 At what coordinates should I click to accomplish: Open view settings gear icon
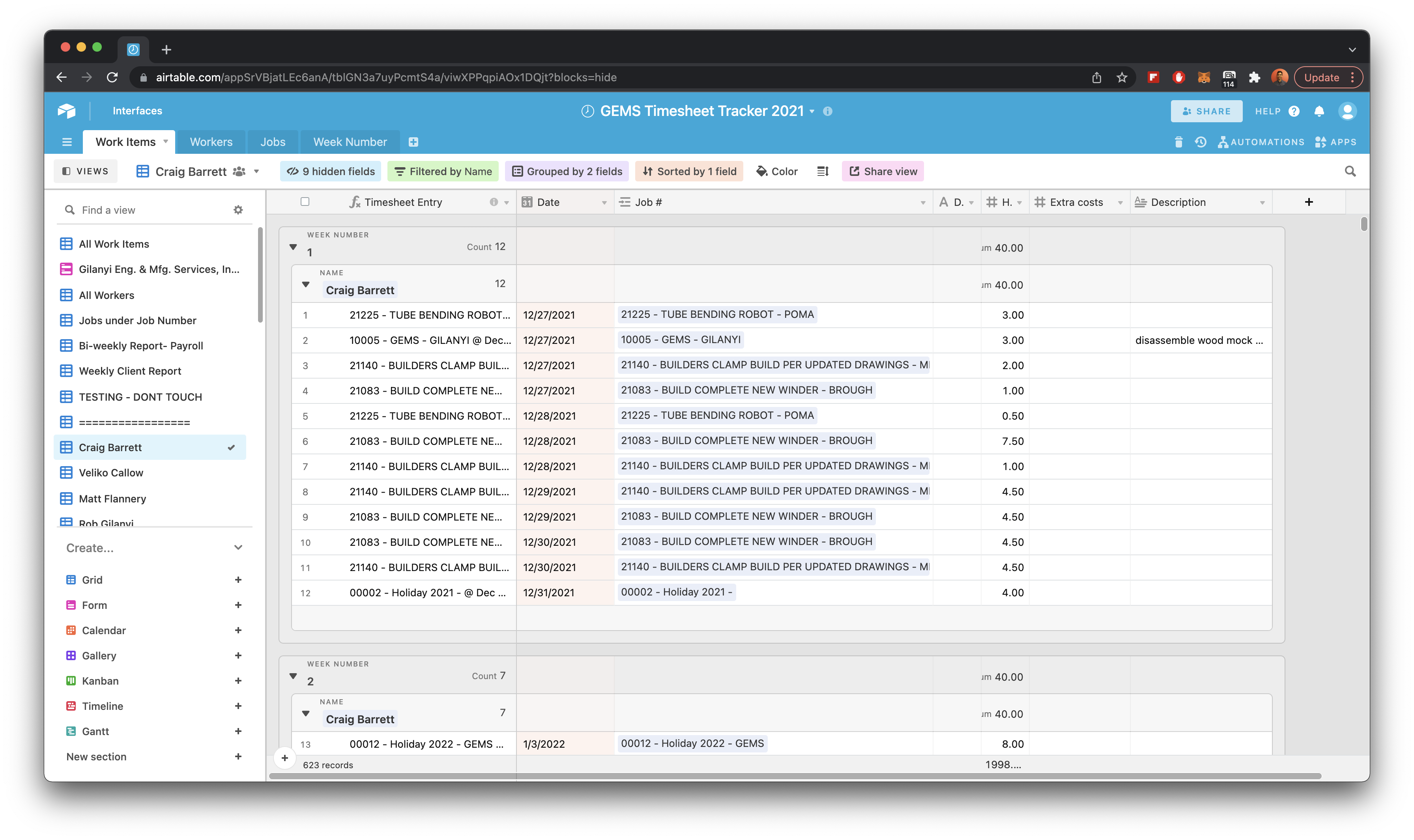[238, 210]
